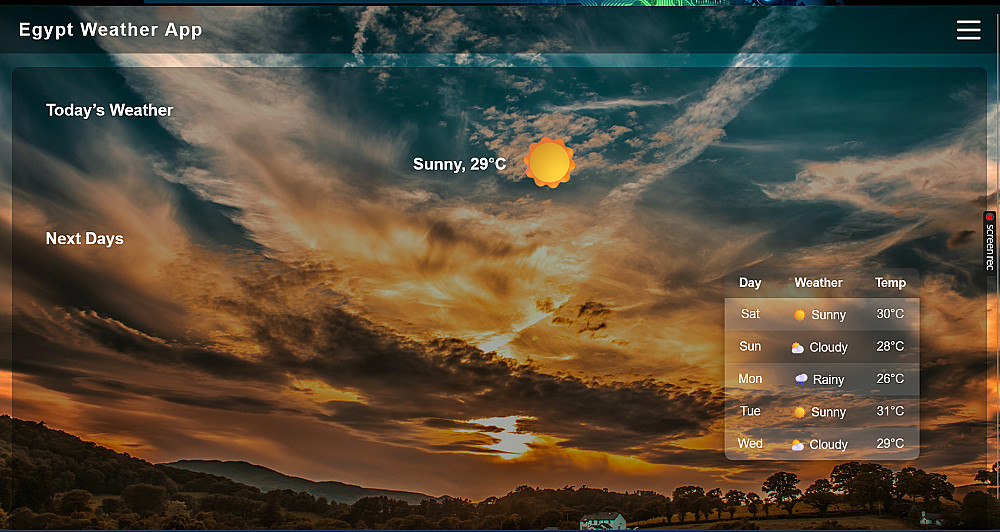Screen dimensions: 1000x532
Task: Select the Tue day cell
Action: [x=750, y=411]
